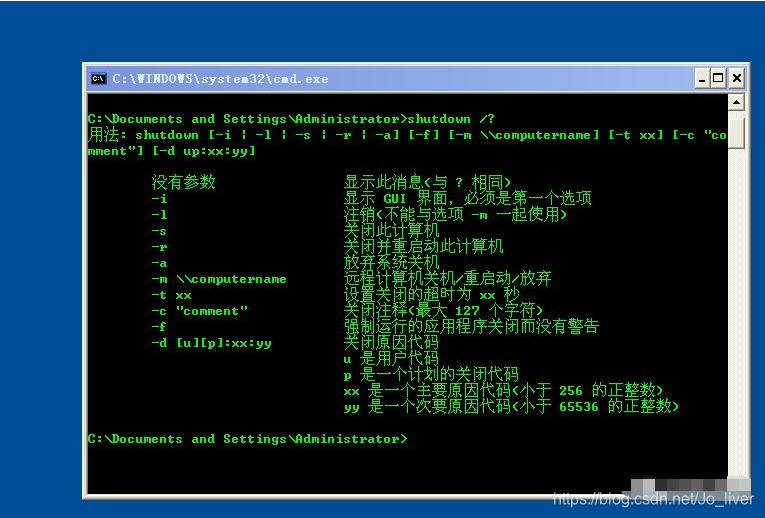Screen dimensions: 765x518
Task: Click the line mentioning 65536 的正整数
Action: (511, 406)
